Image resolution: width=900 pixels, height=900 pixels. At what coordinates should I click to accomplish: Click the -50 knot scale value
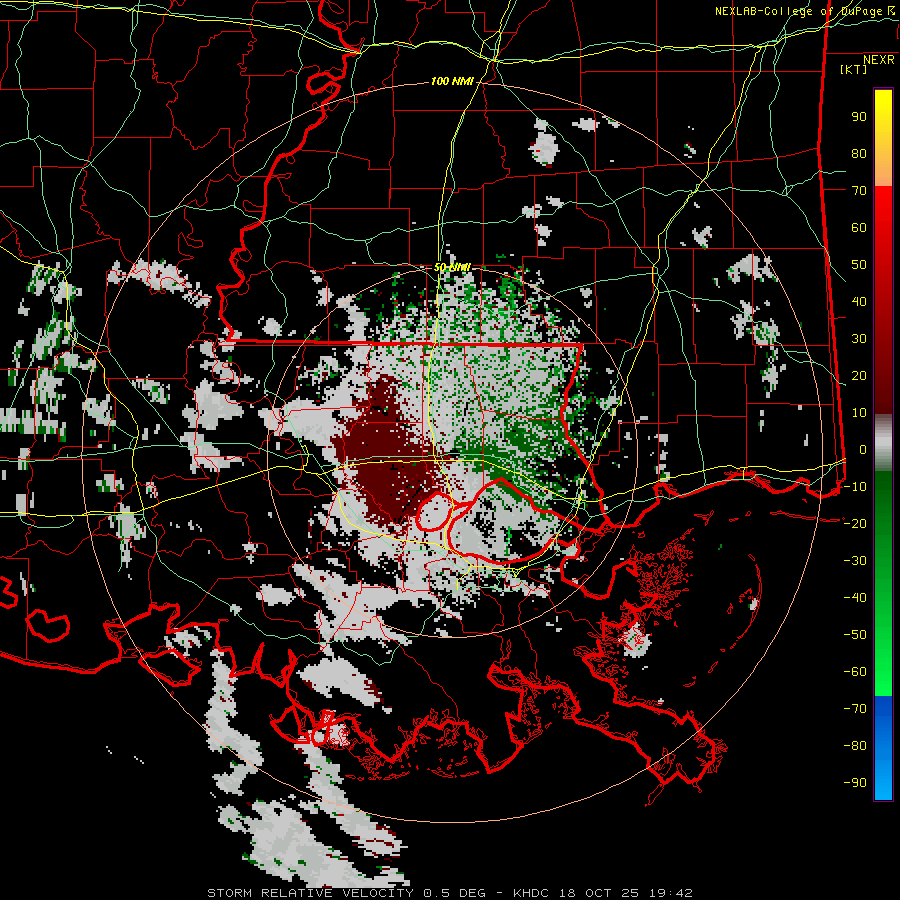pos(855,635)
